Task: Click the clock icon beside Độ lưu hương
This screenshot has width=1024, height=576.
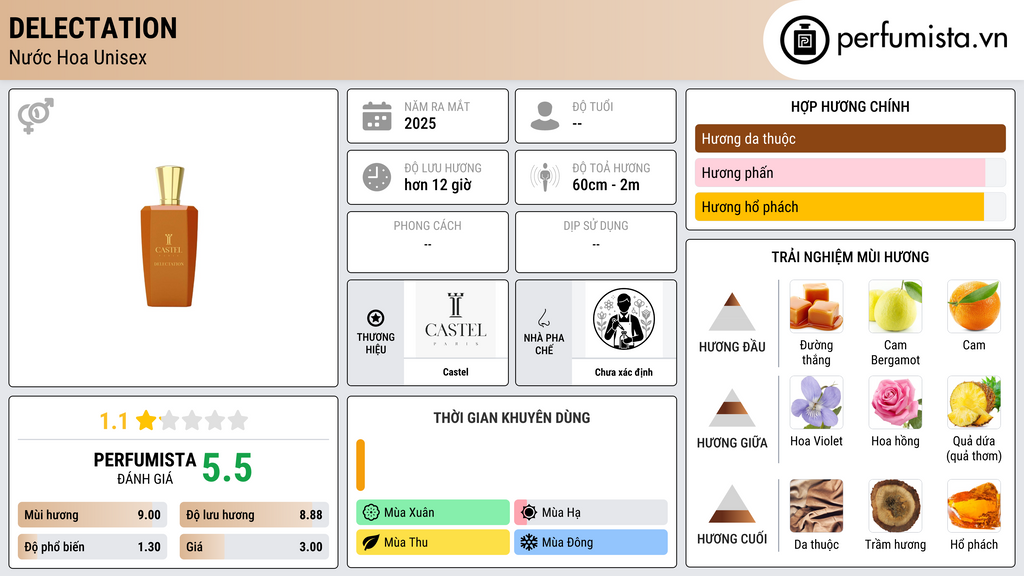Action: (377, 177)
